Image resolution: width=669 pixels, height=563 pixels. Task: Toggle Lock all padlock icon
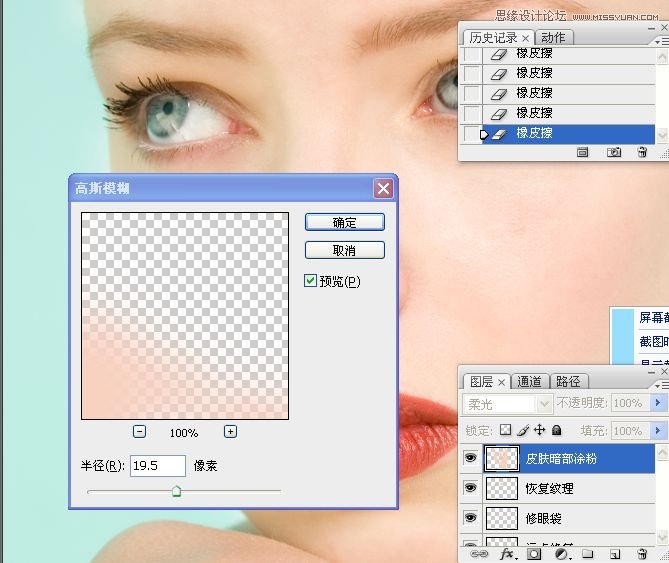point(556,430)
